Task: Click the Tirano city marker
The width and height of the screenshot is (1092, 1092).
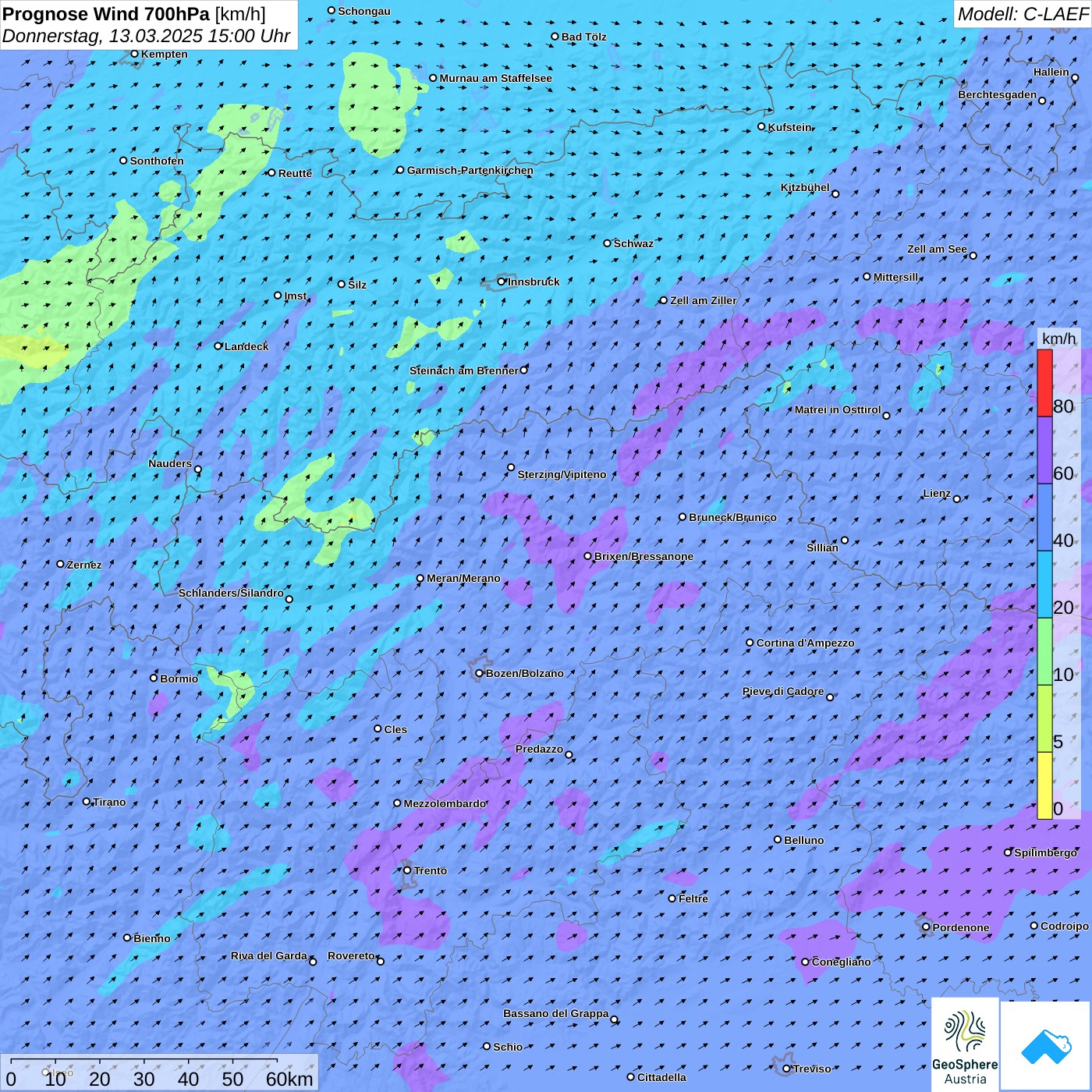Action: coord(87,801)
